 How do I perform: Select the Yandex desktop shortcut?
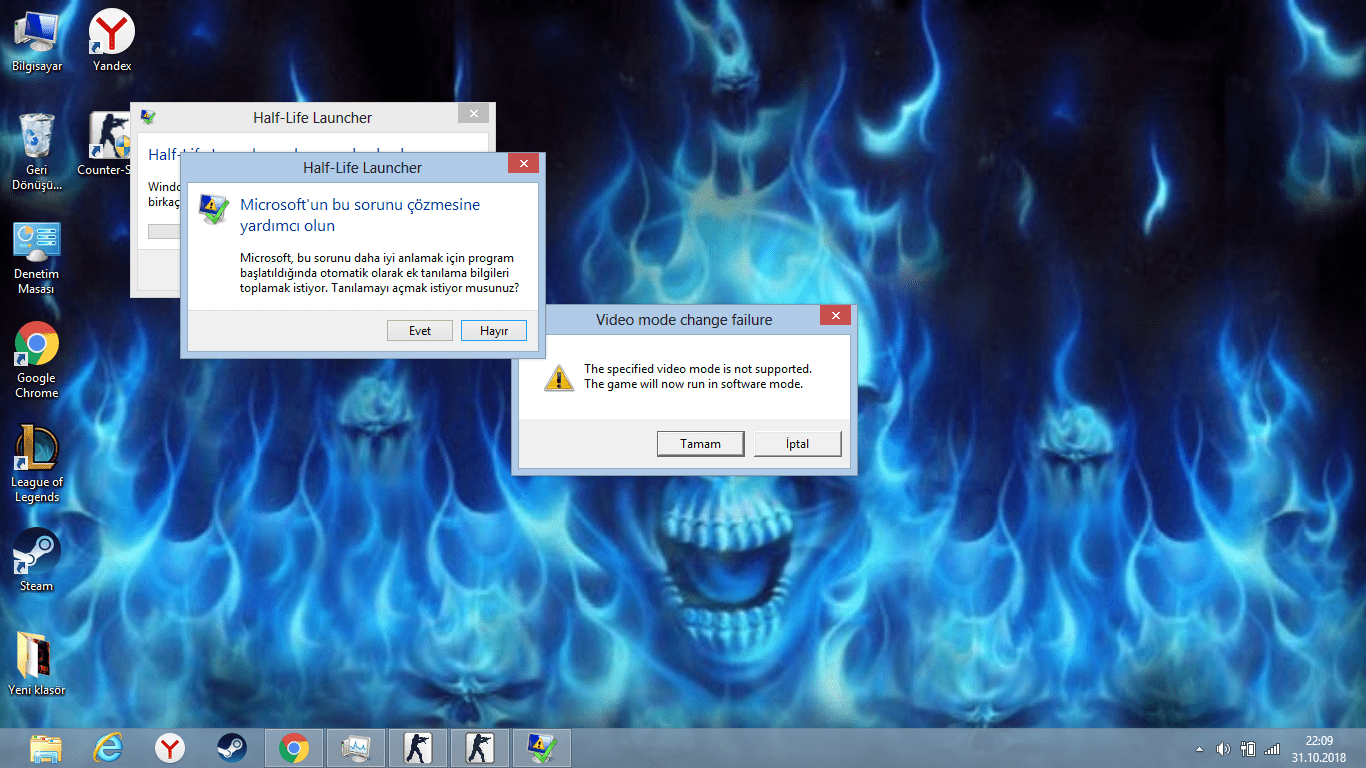click(112, 42)
